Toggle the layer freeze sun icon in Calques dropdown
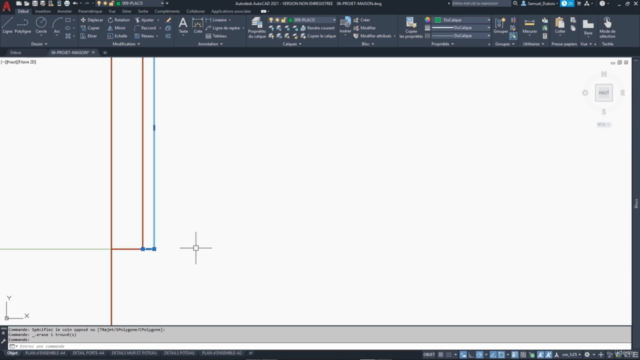640x360 pixels. point(277,20)
